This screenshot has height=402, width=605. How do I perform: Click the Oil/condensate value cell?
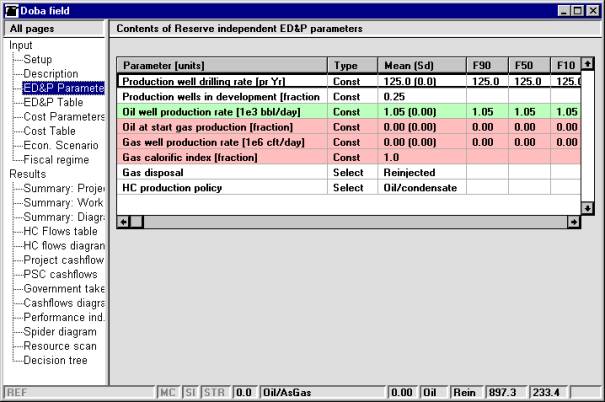pos(422,187)
